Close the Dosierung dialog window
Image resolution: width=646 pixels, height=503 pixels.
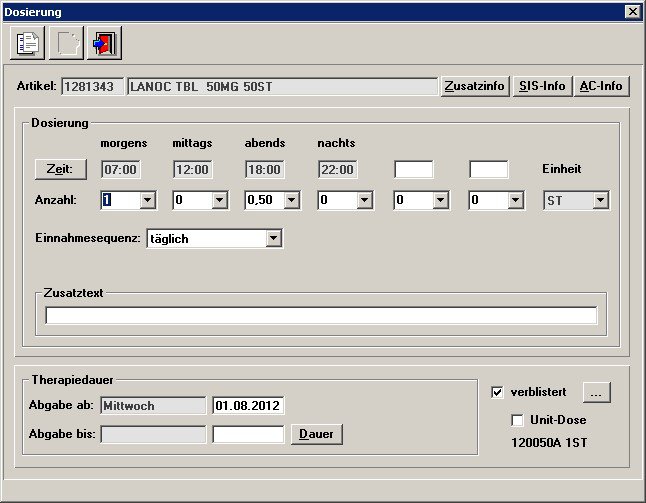pyautogui.click(x=632, y=11)
